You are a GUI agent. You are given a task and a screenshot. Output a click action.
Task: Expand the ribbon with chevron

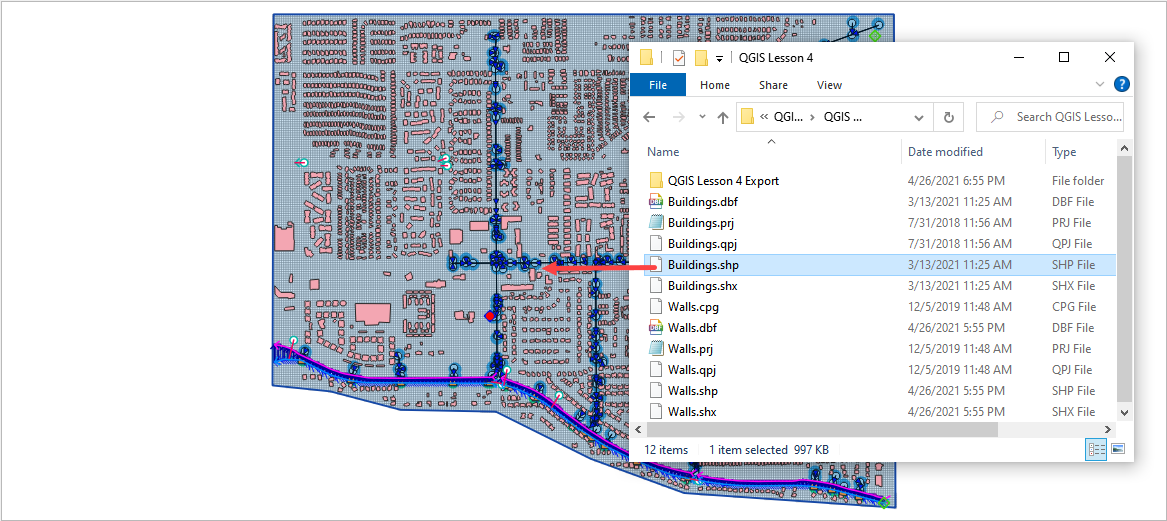(1100, 85)
